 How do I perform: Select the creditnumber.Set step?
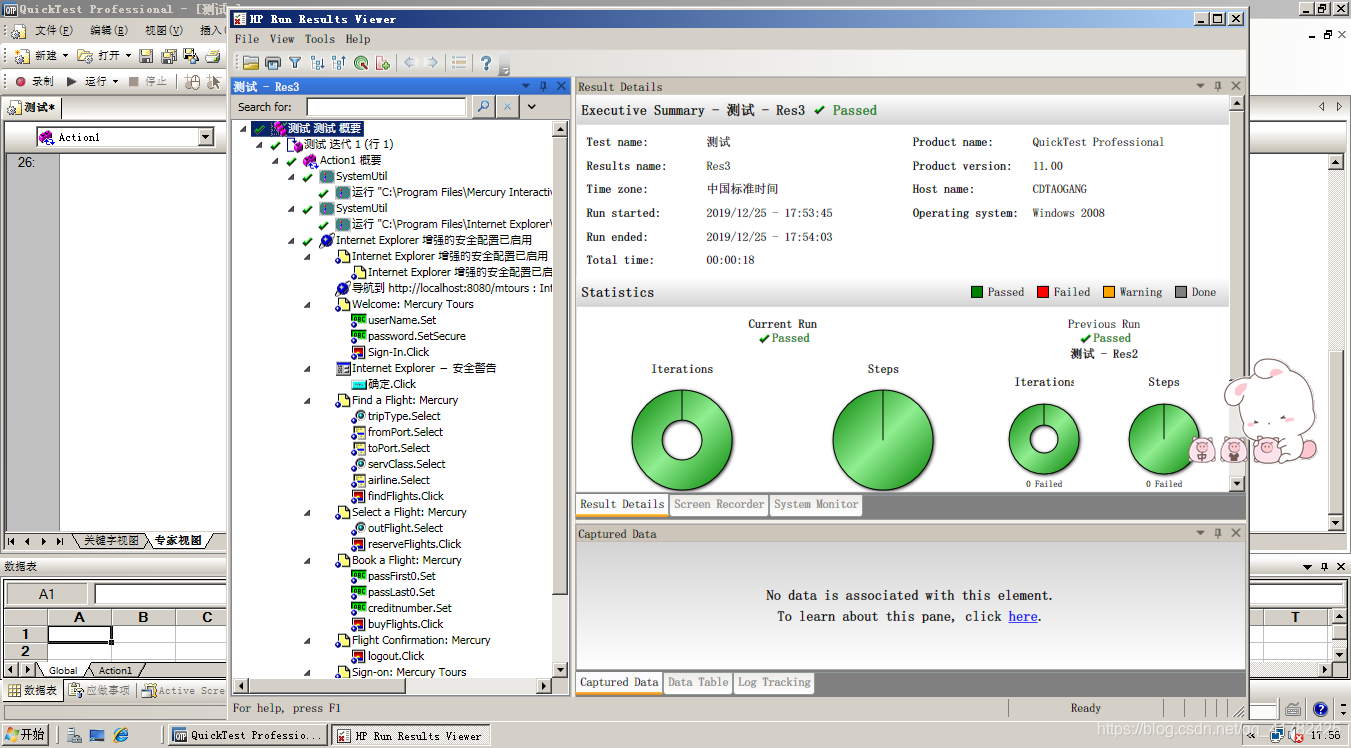(409, 608)
